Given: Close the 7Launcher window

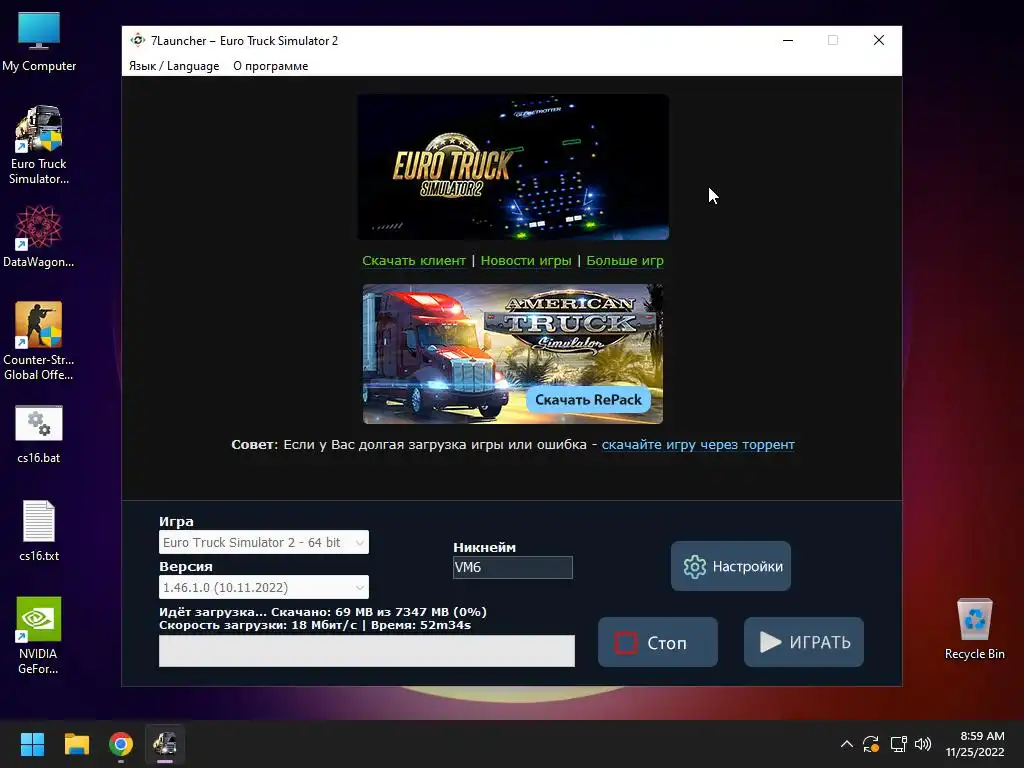Looking at the screenshot, I should click(x=879, y=40).
